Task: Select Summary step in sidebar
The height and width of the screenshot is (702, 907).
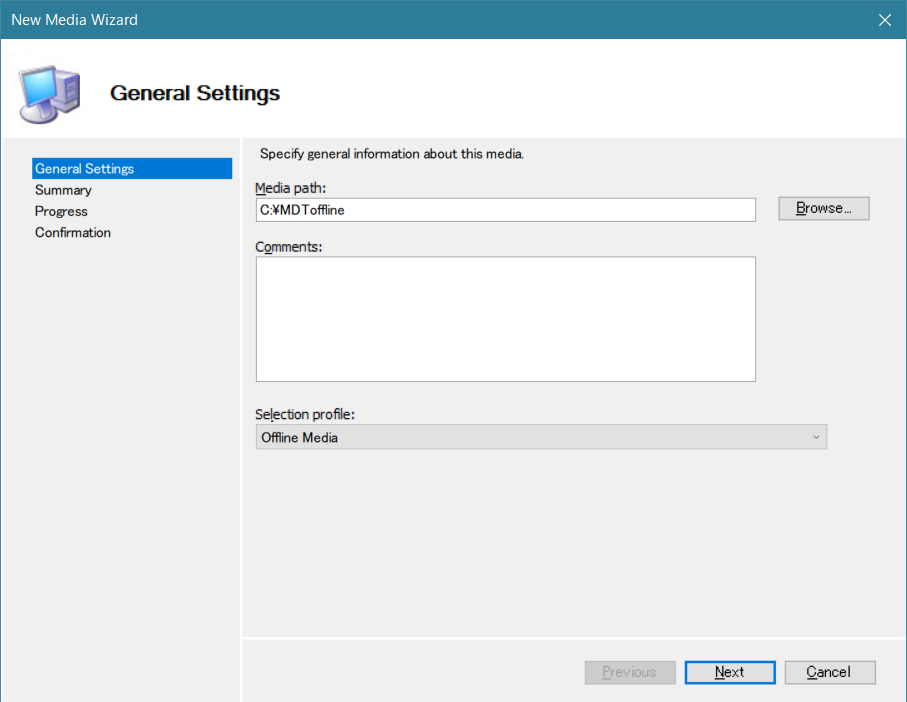Action: (63, 190)
